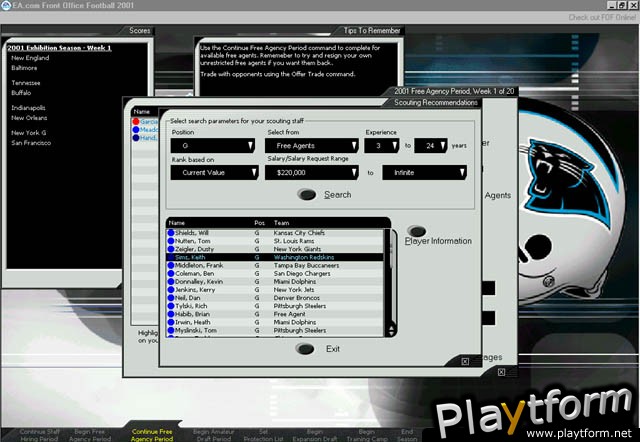Click blue status dot beside Habib, Brian
Screen dimensions: 640x442
click(x=171, y=314)
